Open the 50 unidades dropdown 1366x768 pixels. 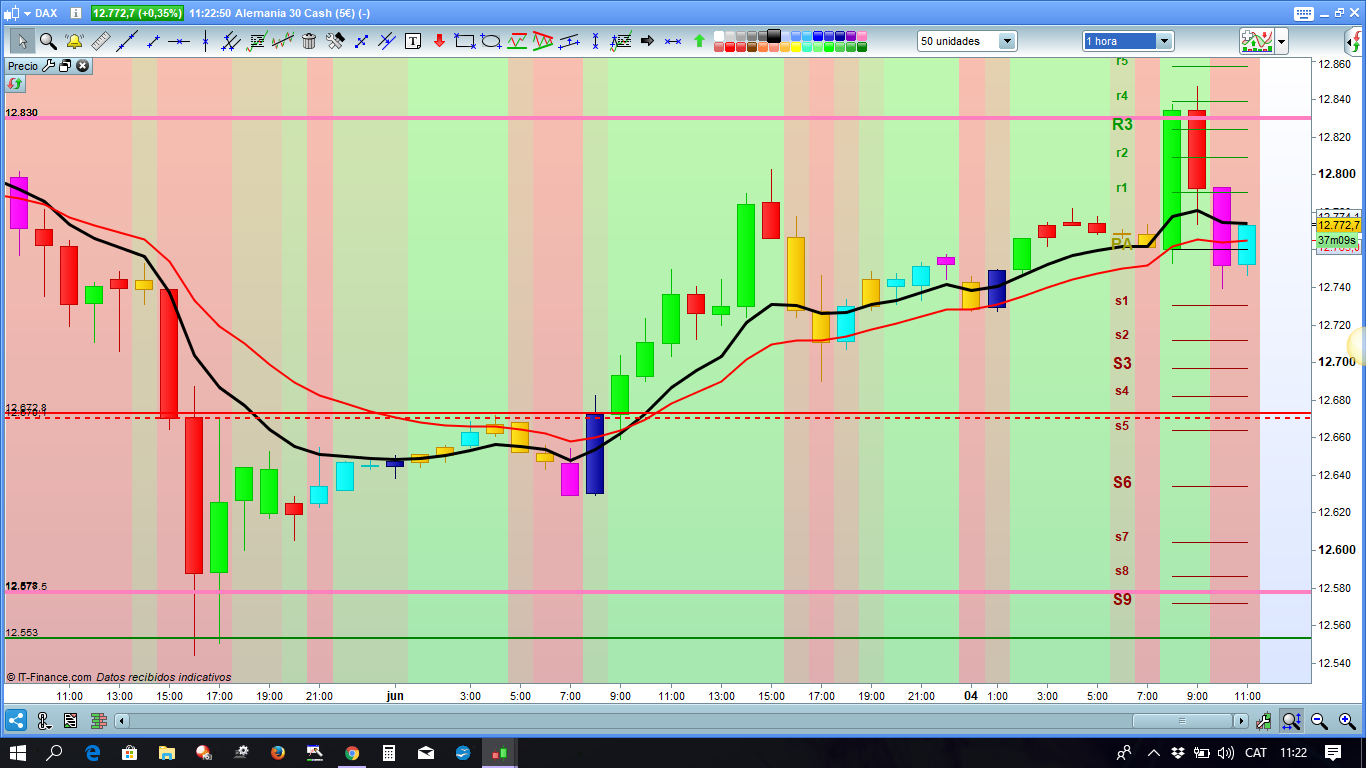pyautogui.click(x=967, y=41)
